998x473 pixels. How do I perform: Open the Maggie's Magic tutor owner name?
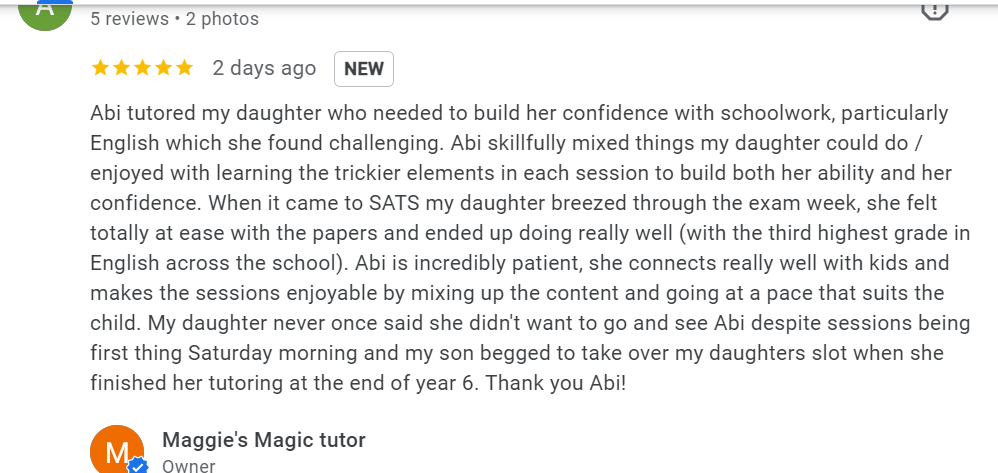click(x=264, y=440)
